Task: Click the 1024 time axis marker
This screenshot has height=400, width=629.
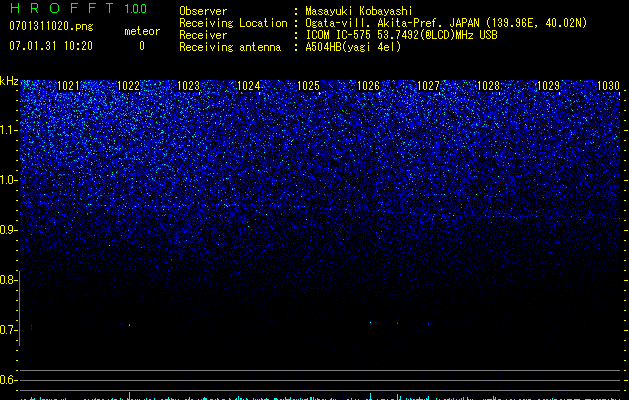Action: (x=248, y=86)
